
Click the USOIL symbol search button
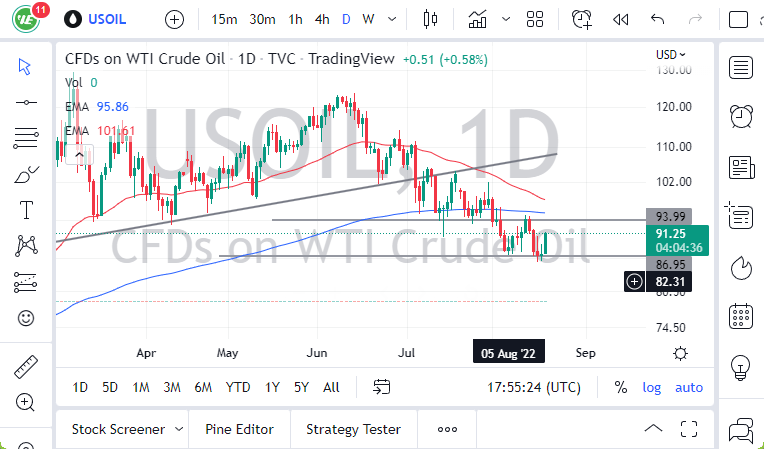click(100, 19)
